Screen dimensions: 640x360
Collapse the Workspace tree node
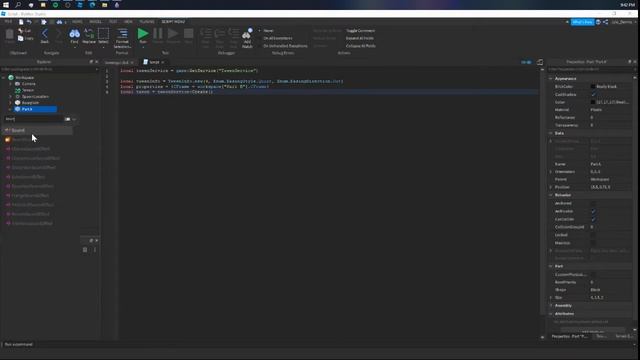click(4, 78)
